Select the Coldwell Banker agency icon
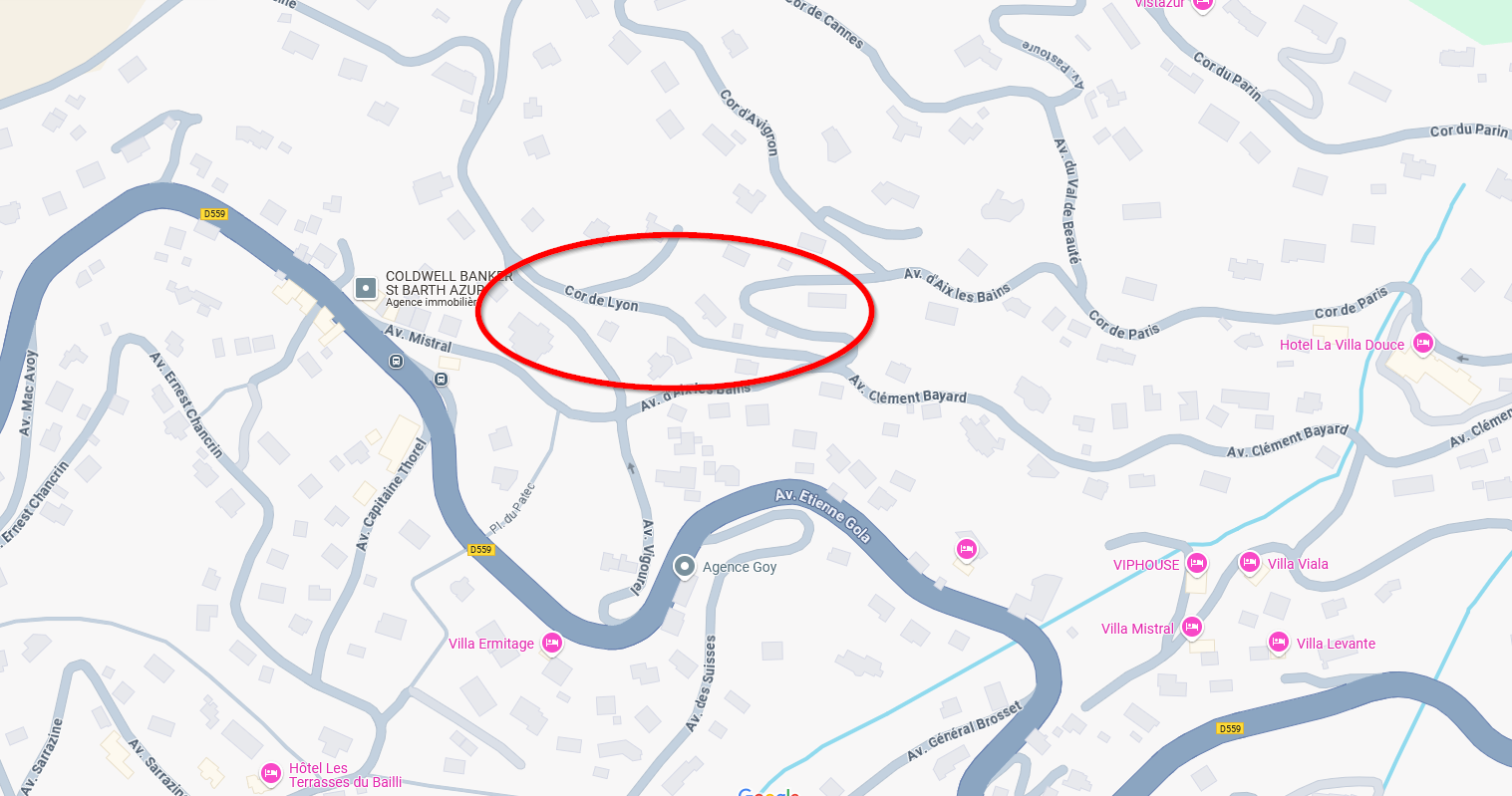The height and width of the screenshot is (796, 1512). 367,289
